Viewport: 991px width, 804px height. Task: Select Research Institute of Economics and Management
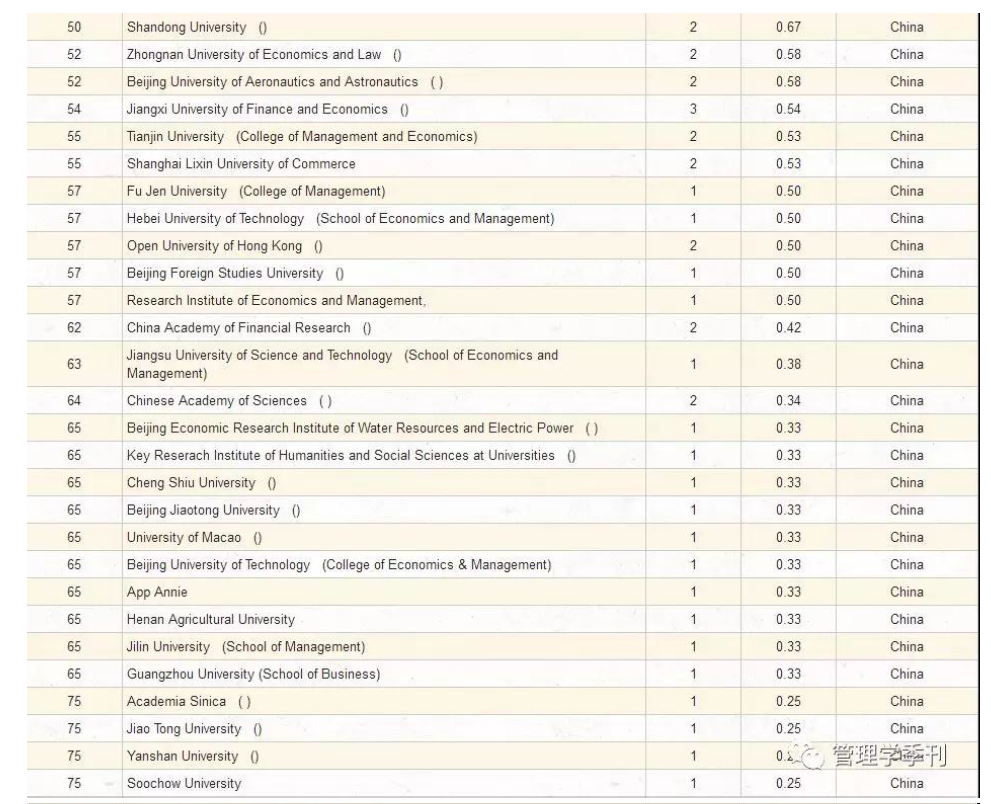point(276,300)
